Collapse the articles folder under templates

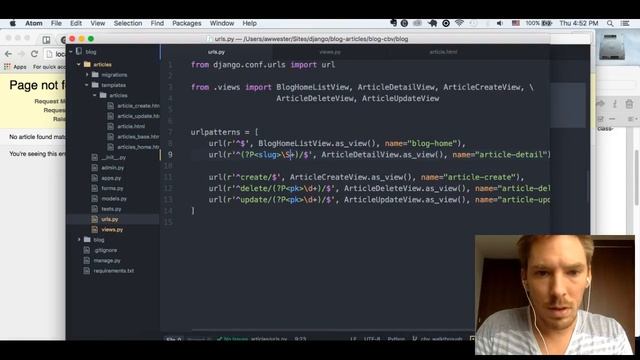pyautogui.click(x=95, y=95)
